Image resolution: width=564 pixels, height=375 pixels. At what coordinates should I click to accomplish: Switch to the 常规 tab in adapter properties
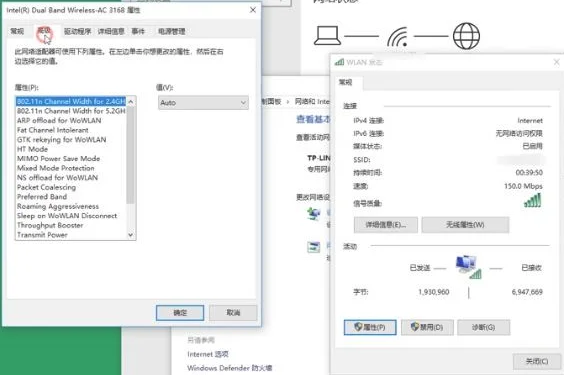(x=17, y=32)
